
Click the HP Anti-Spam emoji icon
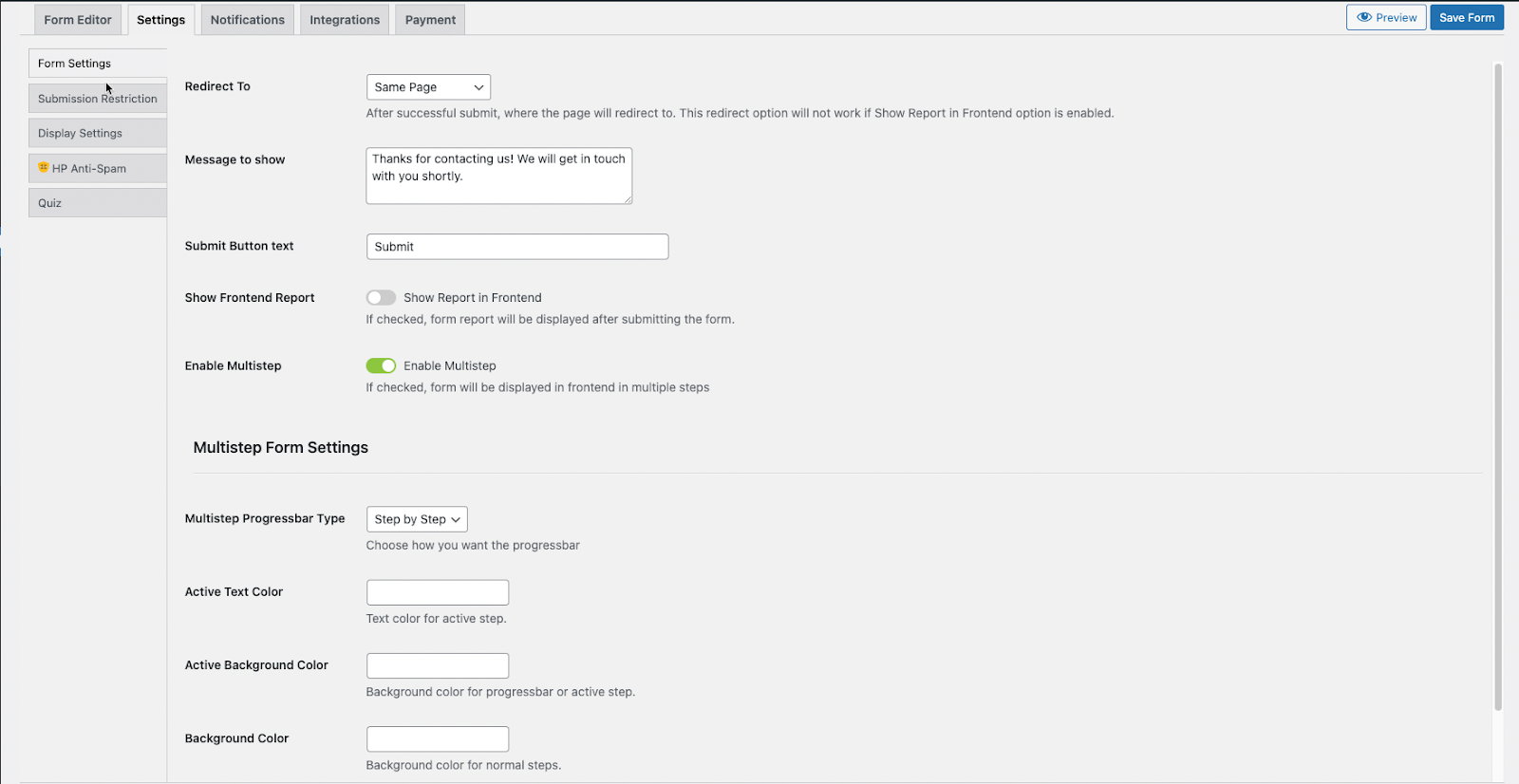44,167
